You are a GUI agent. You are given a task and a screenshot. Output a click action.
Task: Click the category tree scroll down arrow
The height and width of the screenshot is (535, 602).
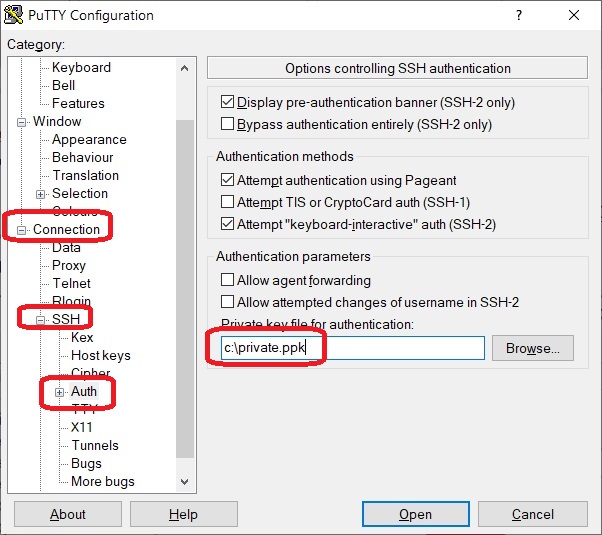185,482
